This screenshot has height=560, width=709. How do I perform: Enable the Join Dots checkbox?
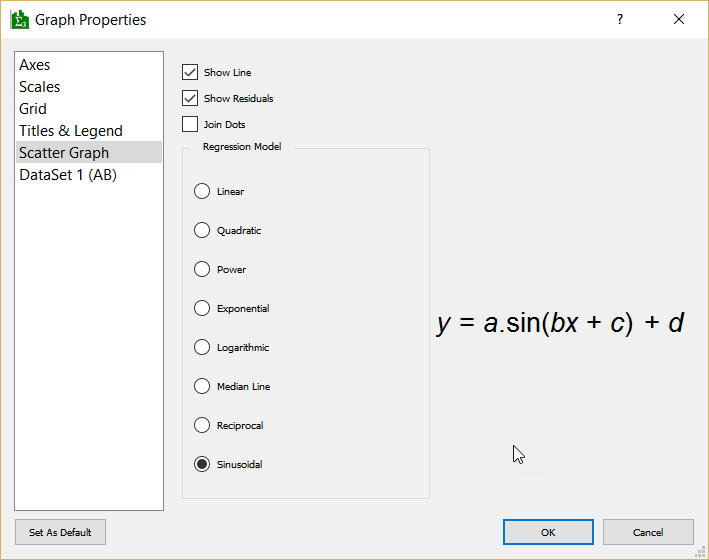(190, 125)
